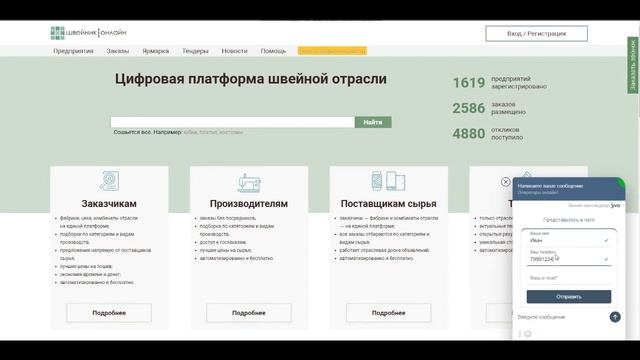
Task: Open the Заказчикам heading
Action: (x=109, y=203)
